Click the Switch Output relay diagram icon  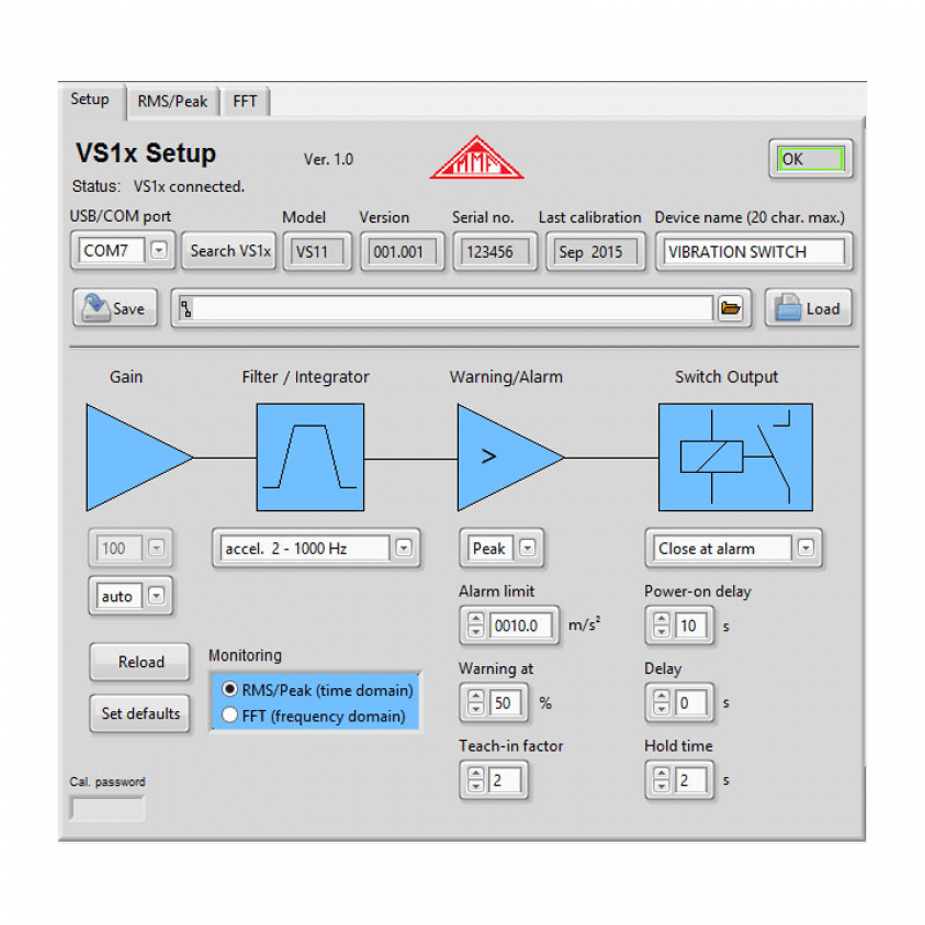tap(736, 456)
